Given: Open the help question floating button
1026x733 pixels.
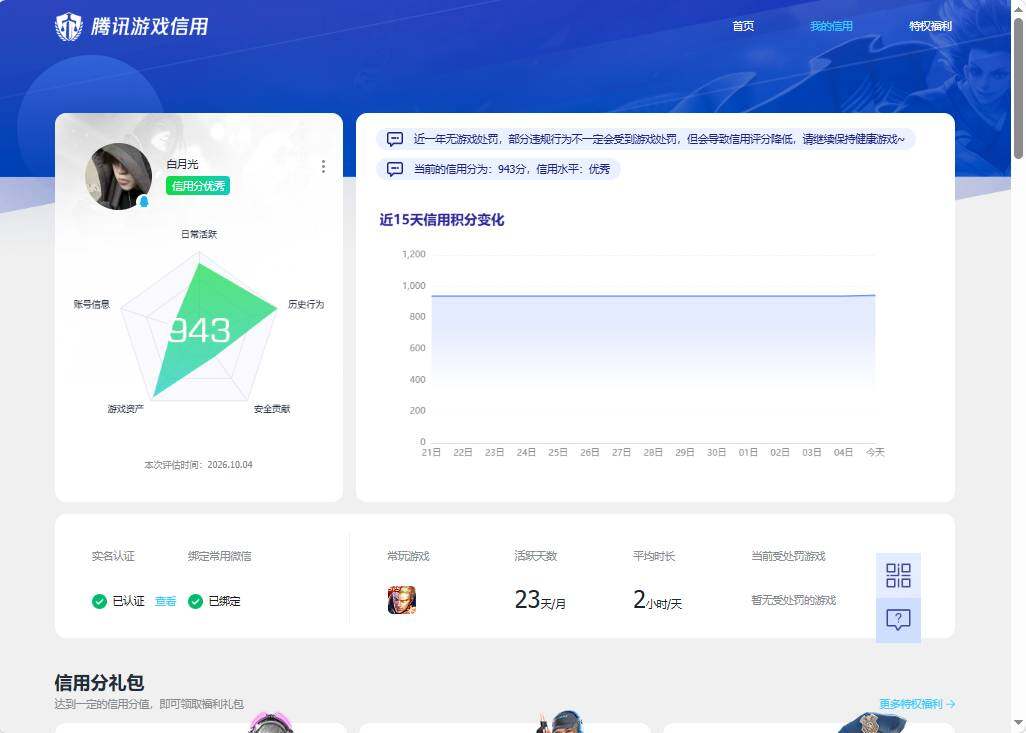Looking at the screenshot, I should (x=898, y=620).
